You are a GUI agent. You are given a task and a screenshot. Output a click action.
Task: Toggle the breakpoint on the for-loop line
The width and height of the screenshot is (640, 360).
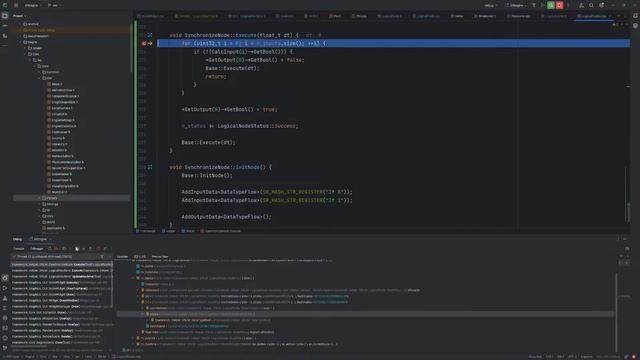coord(144,43)
